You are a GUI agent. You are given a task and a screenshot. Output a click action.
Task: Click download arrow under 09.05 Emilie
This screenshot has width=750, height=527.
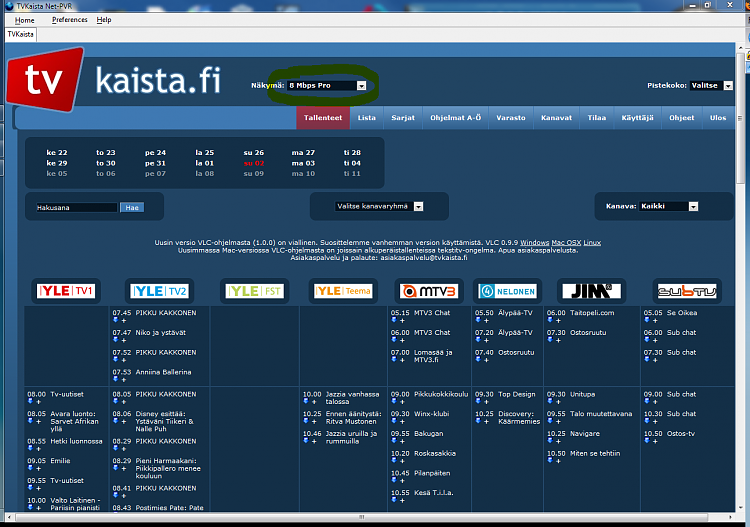click(30, 468)
